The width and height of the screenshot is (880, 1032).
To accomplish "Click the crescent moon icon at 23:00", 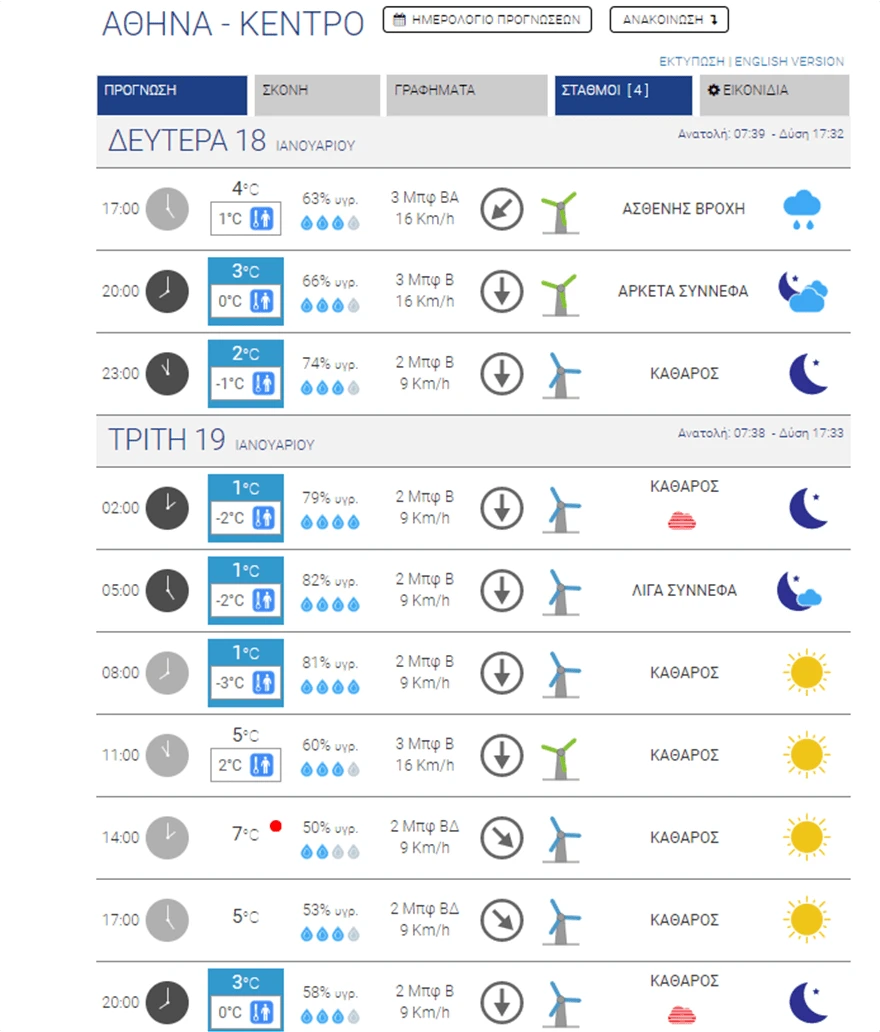I will pyautogui.click(x=805, y=372).
